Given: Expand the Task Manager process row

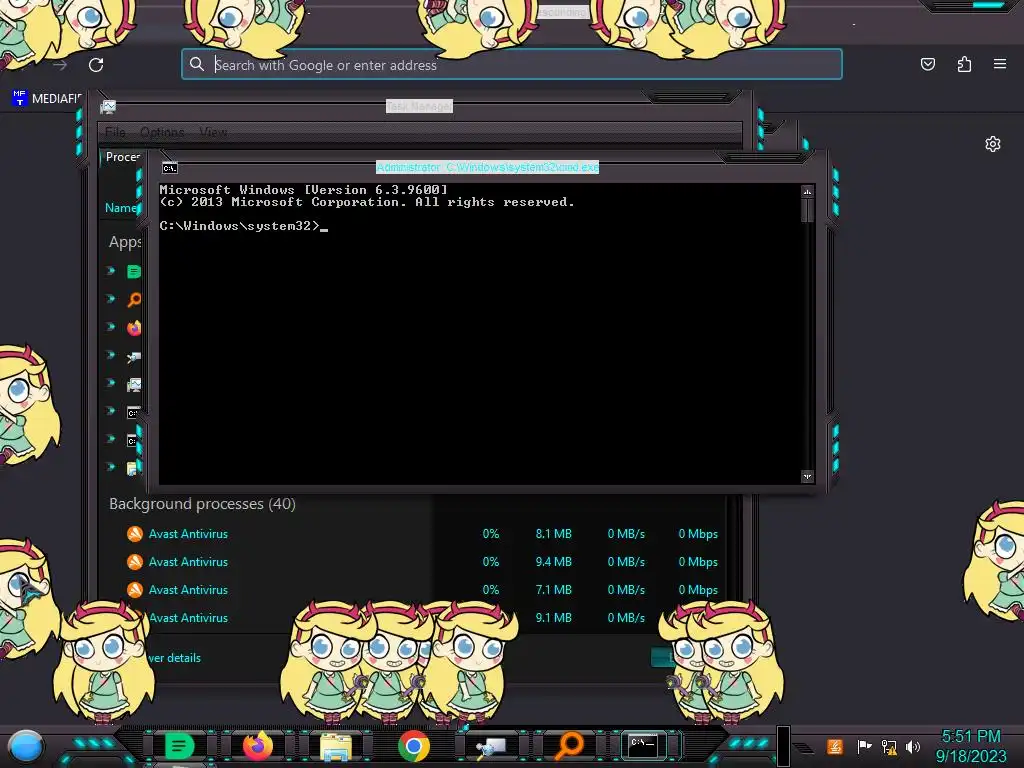Looking at the screenshot, I should coord(111,383).
